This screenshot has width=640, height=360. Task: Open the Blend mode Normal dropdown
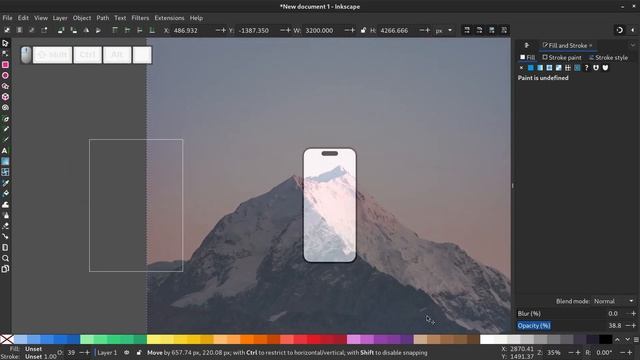[614, 301]
